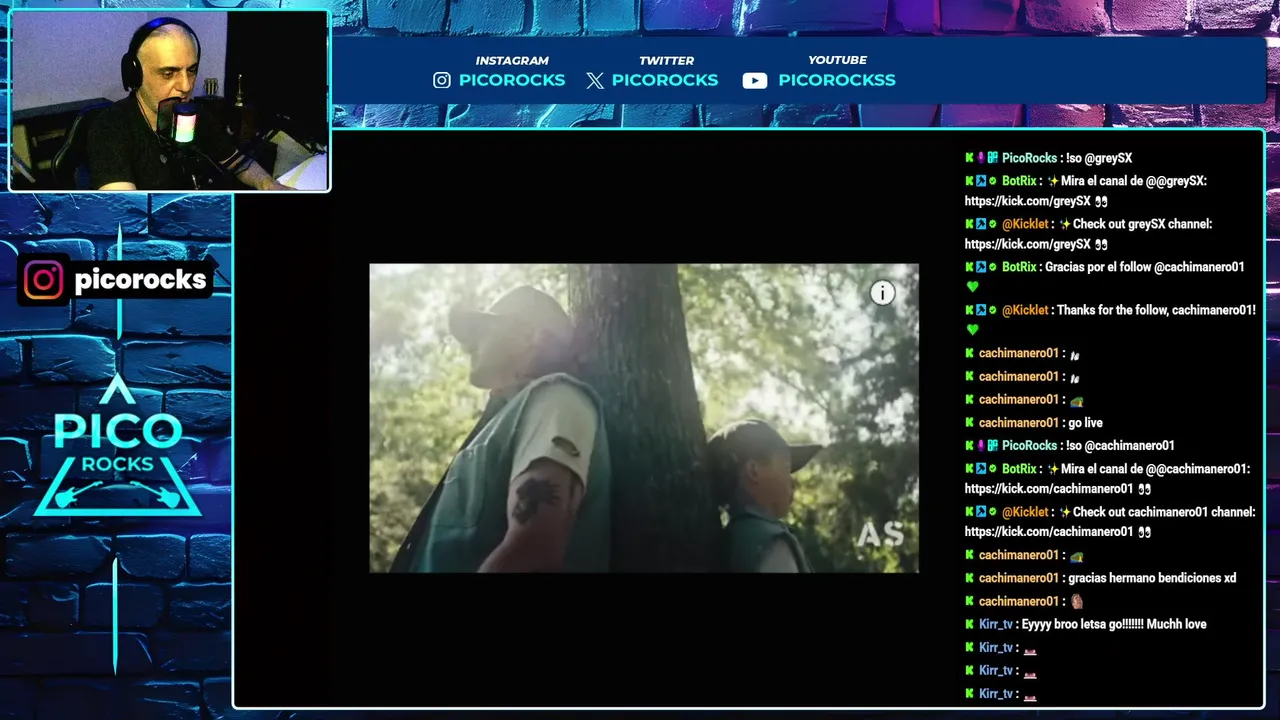Viewport: 1280px width, 720px height.
Task: Click 'Mira el canal de @@greySX' text
Action: pyautogui.click(x=1134, y=181)
